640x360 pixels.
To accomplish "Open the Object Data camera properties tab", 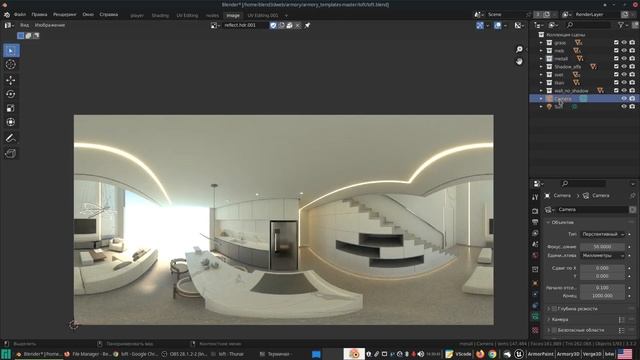I will (535, 316).
